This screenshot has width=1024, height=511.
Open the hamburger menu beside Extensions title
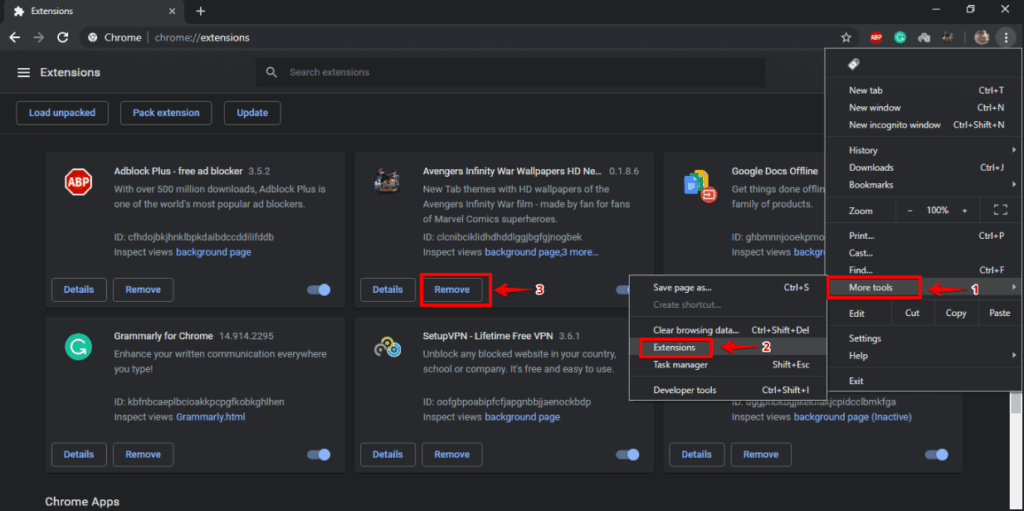point(24,73)
